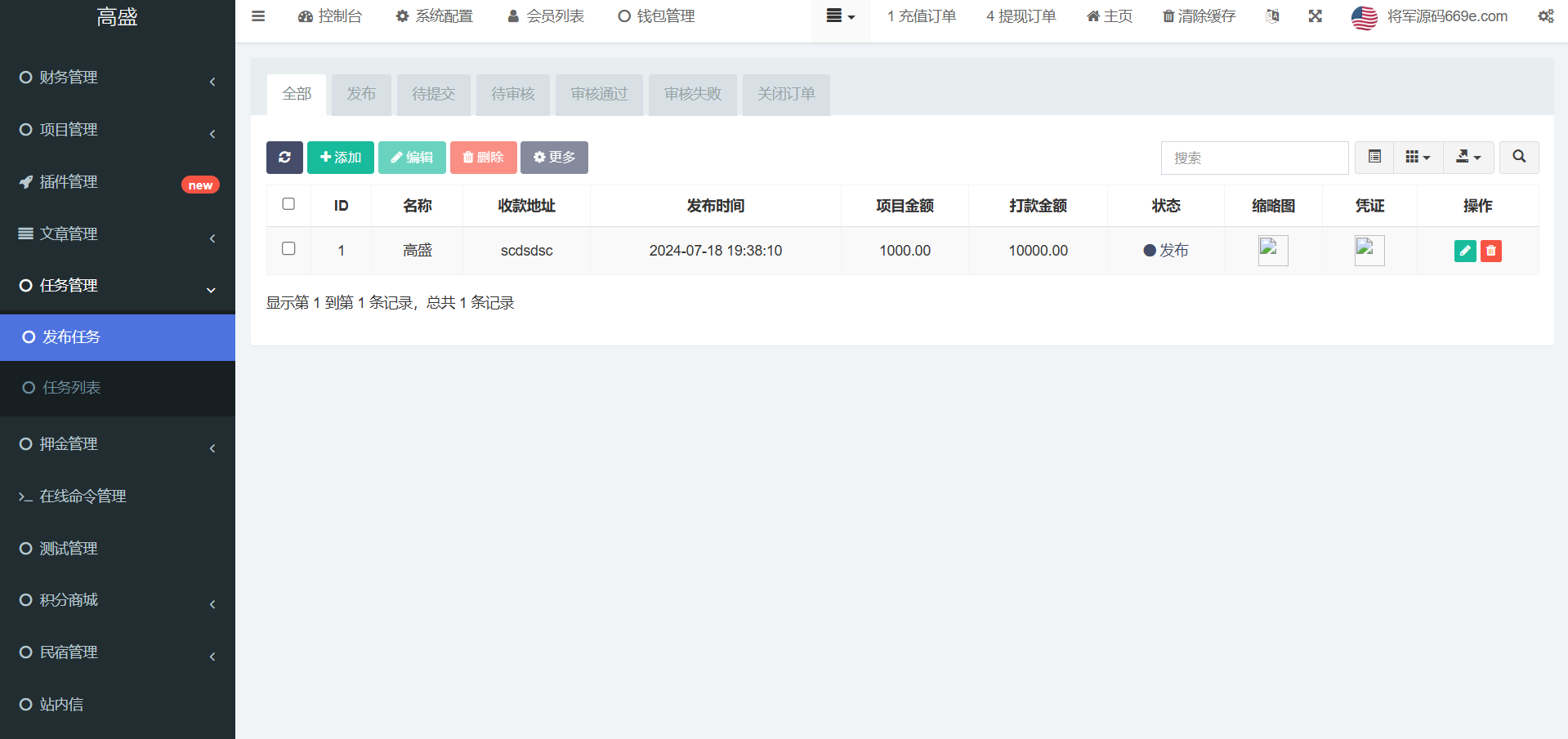The height and width of the screenshot is (739, 1568).
Task: Toggle the sidebar hamburger menu icon
Action: [258, 16]
